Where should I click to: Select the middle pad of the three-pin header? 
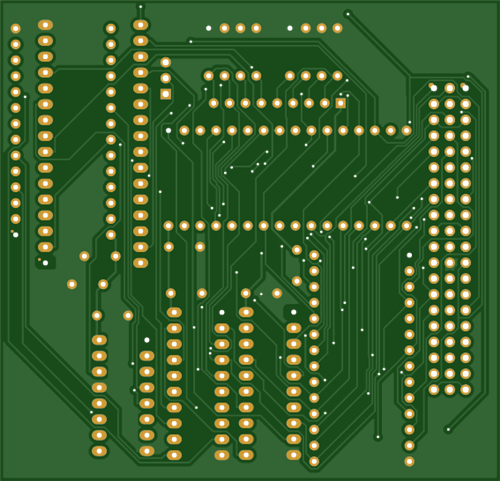[x=166, y=78]
